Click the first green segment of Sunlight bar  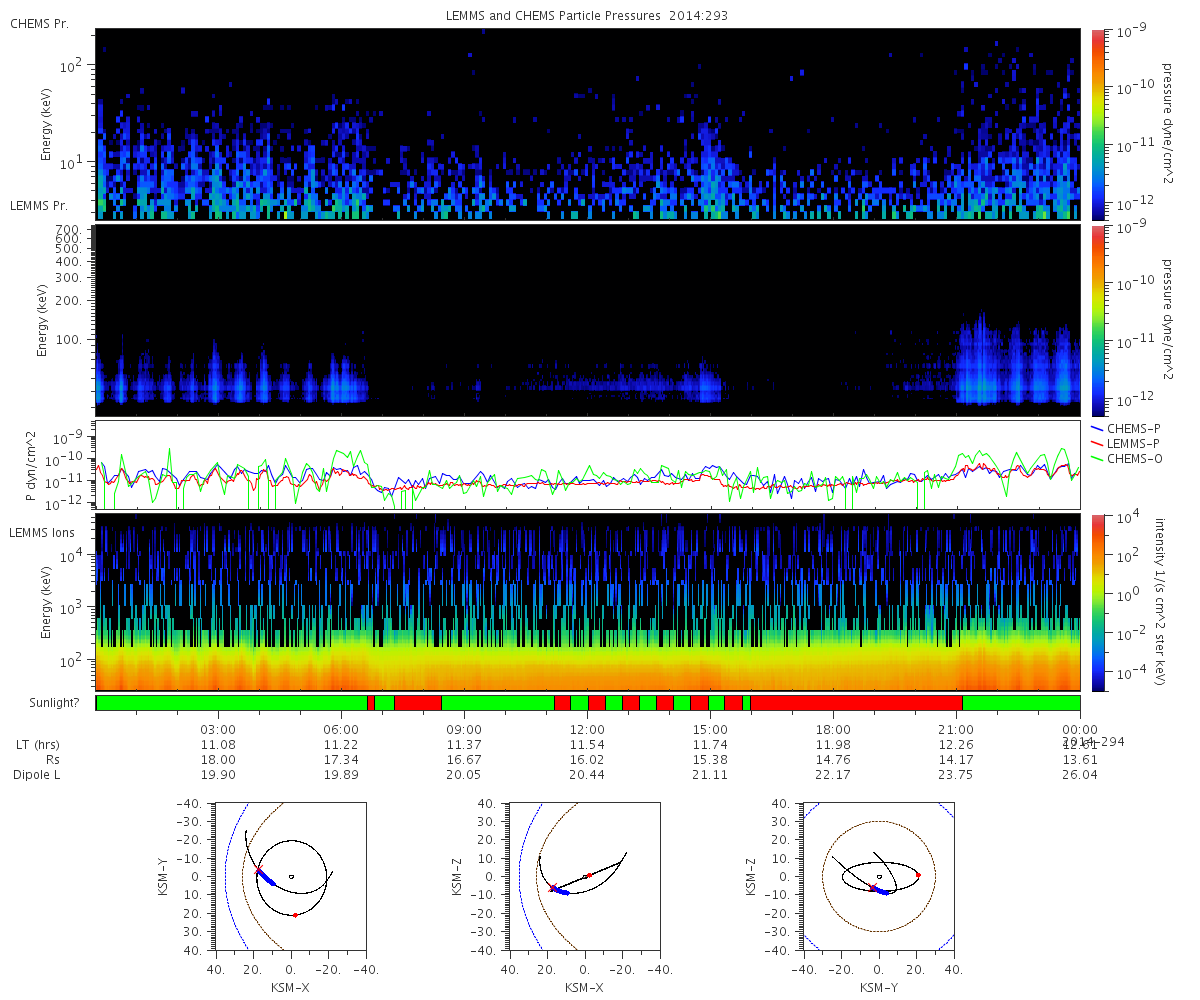232,703
